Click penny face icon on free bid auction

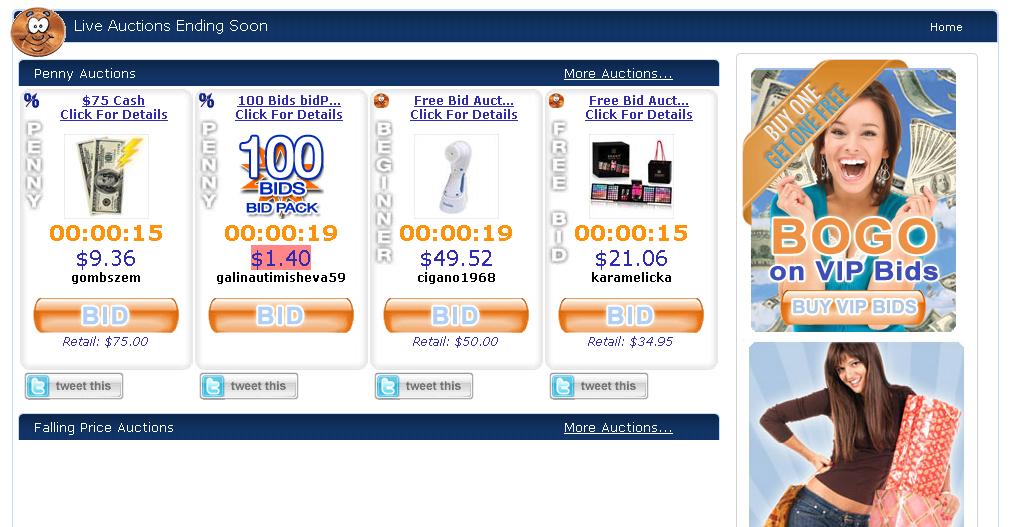tap(556, 101)
